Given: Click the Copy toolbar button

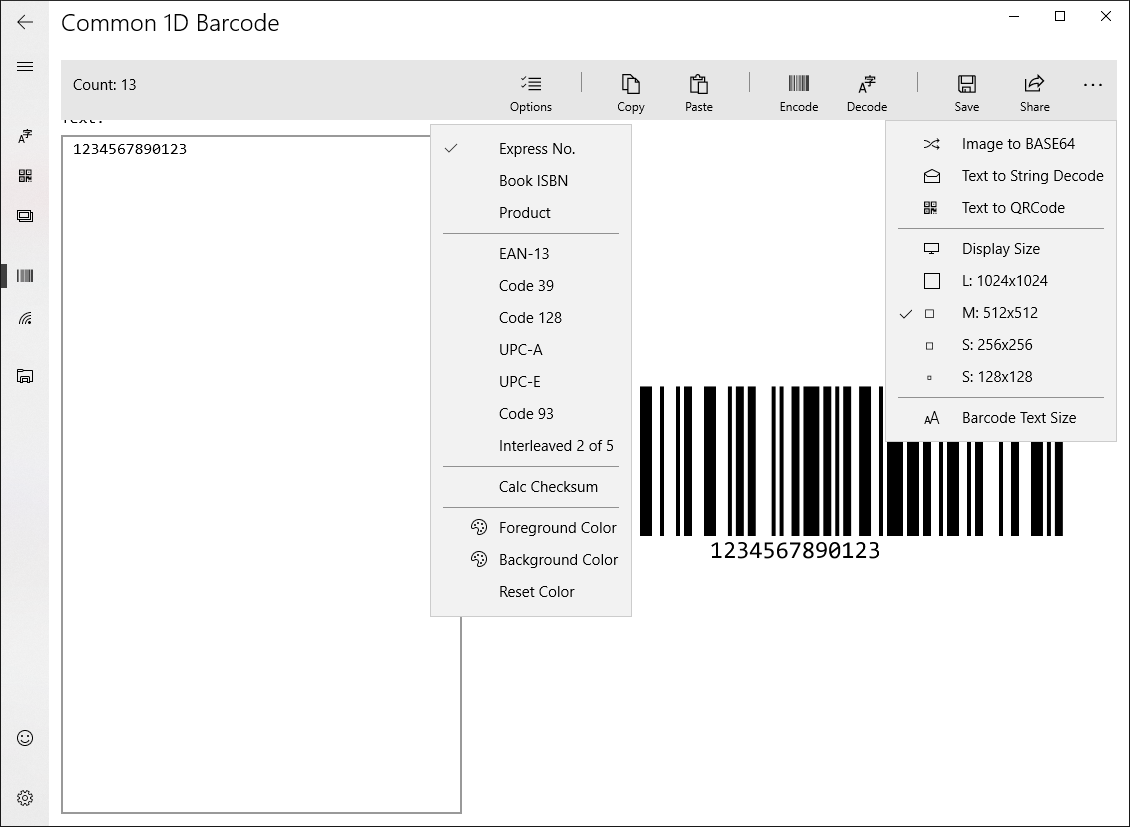Looking at the screenshot, I should [x=631, y=93].
